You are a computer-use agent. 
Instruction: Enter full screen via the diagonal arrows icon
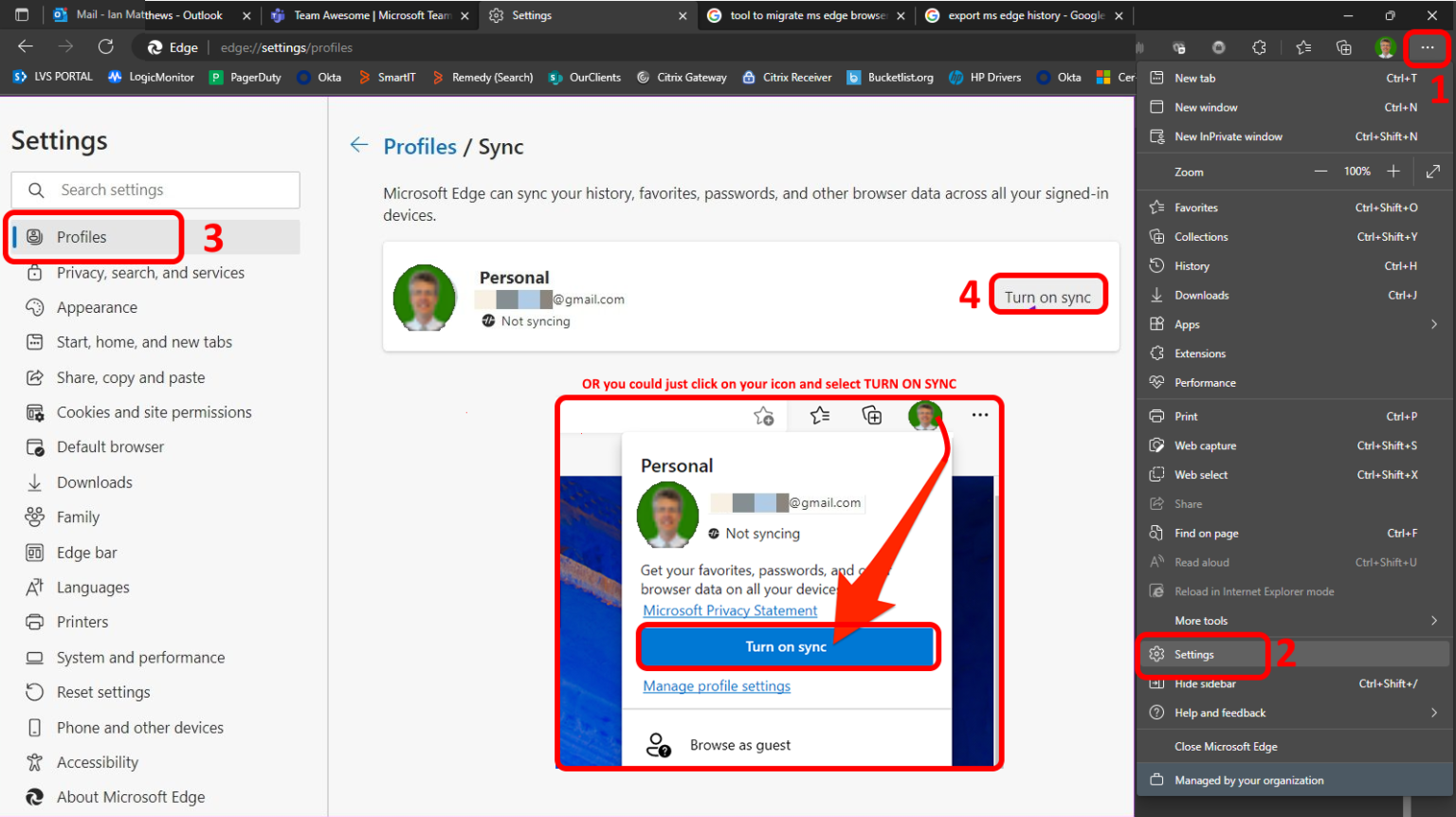point(1433,172)
